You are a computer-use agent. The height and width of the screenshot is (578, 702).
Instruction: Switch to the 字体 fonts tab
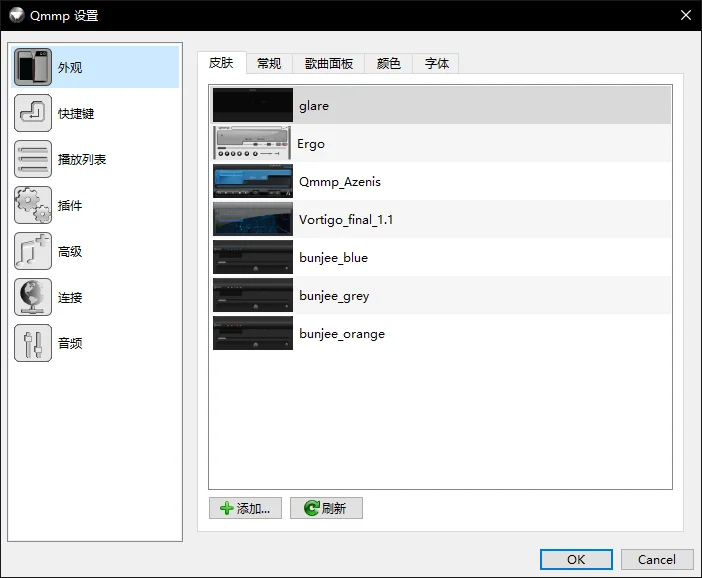437,64
